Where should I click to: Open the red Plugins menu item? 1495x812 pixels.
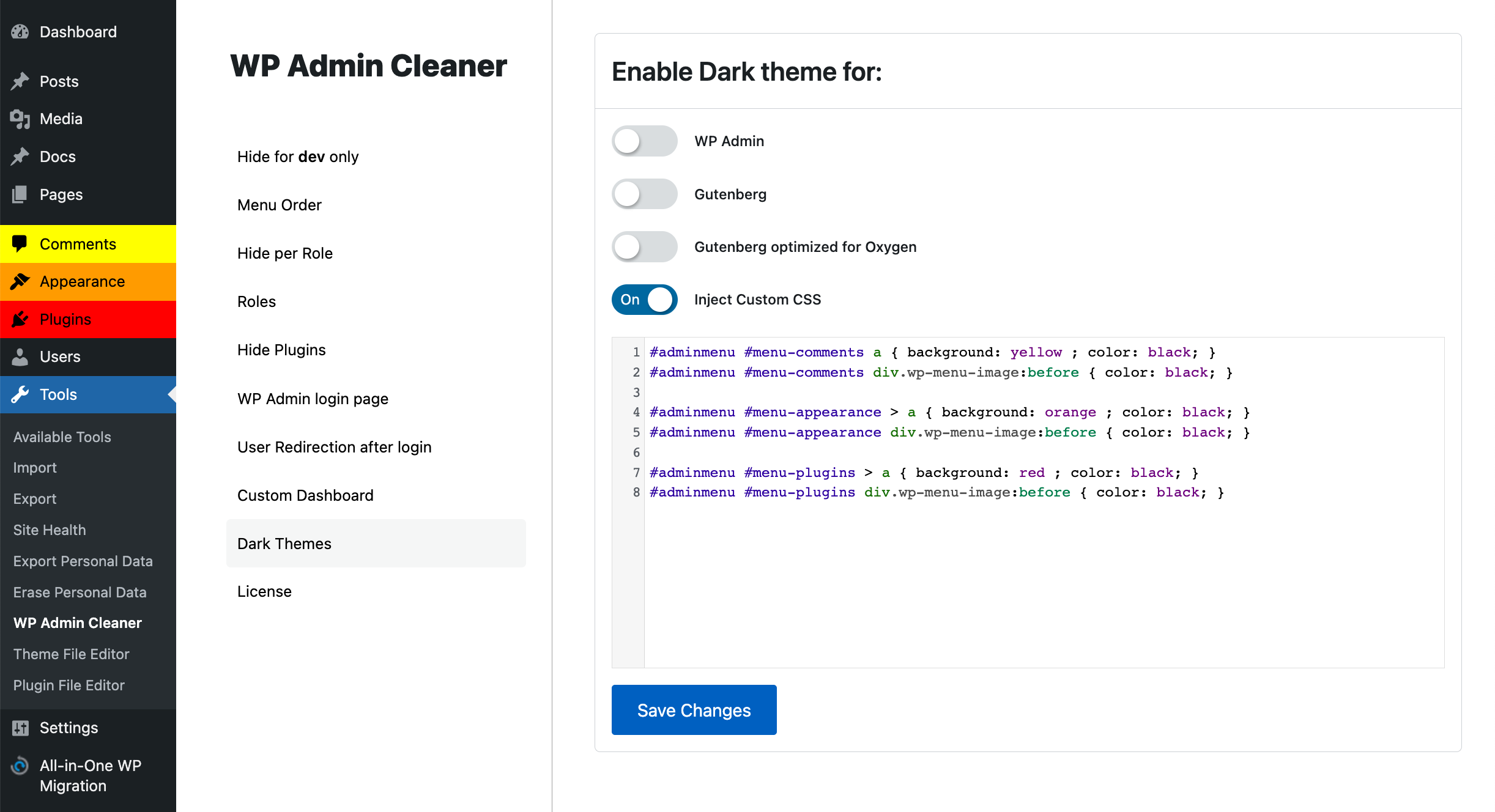tap(88, 319)
